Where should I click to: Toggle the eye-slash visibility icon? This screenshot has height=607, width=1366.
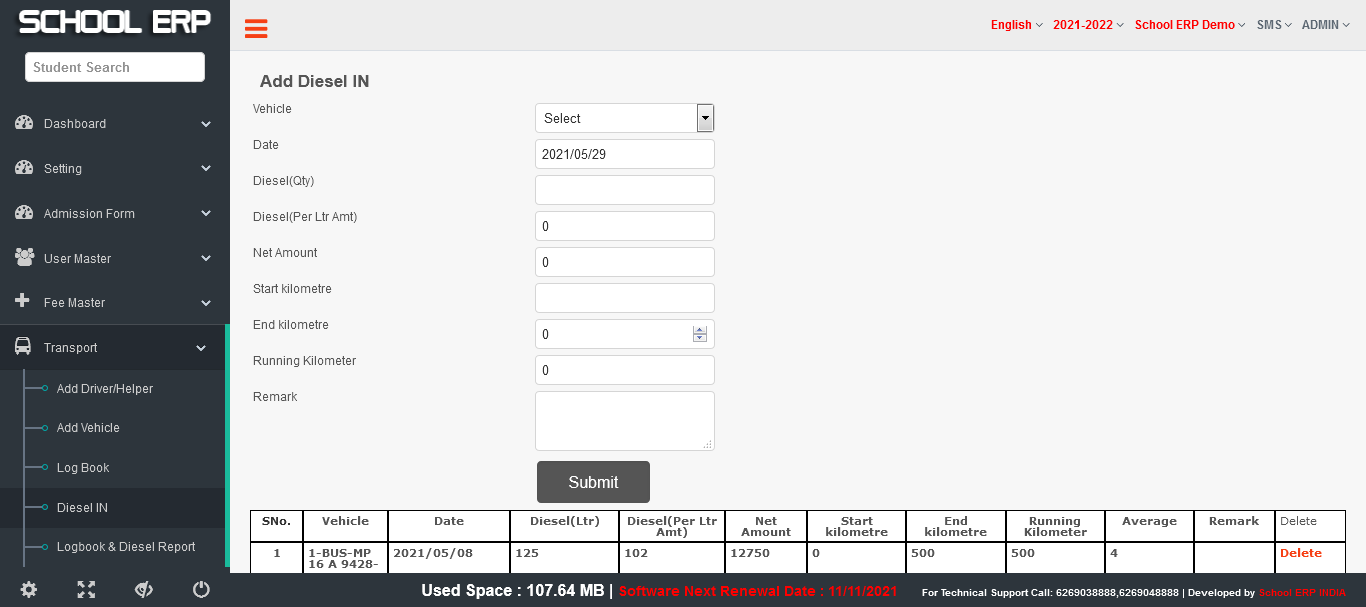coord(143,590)
